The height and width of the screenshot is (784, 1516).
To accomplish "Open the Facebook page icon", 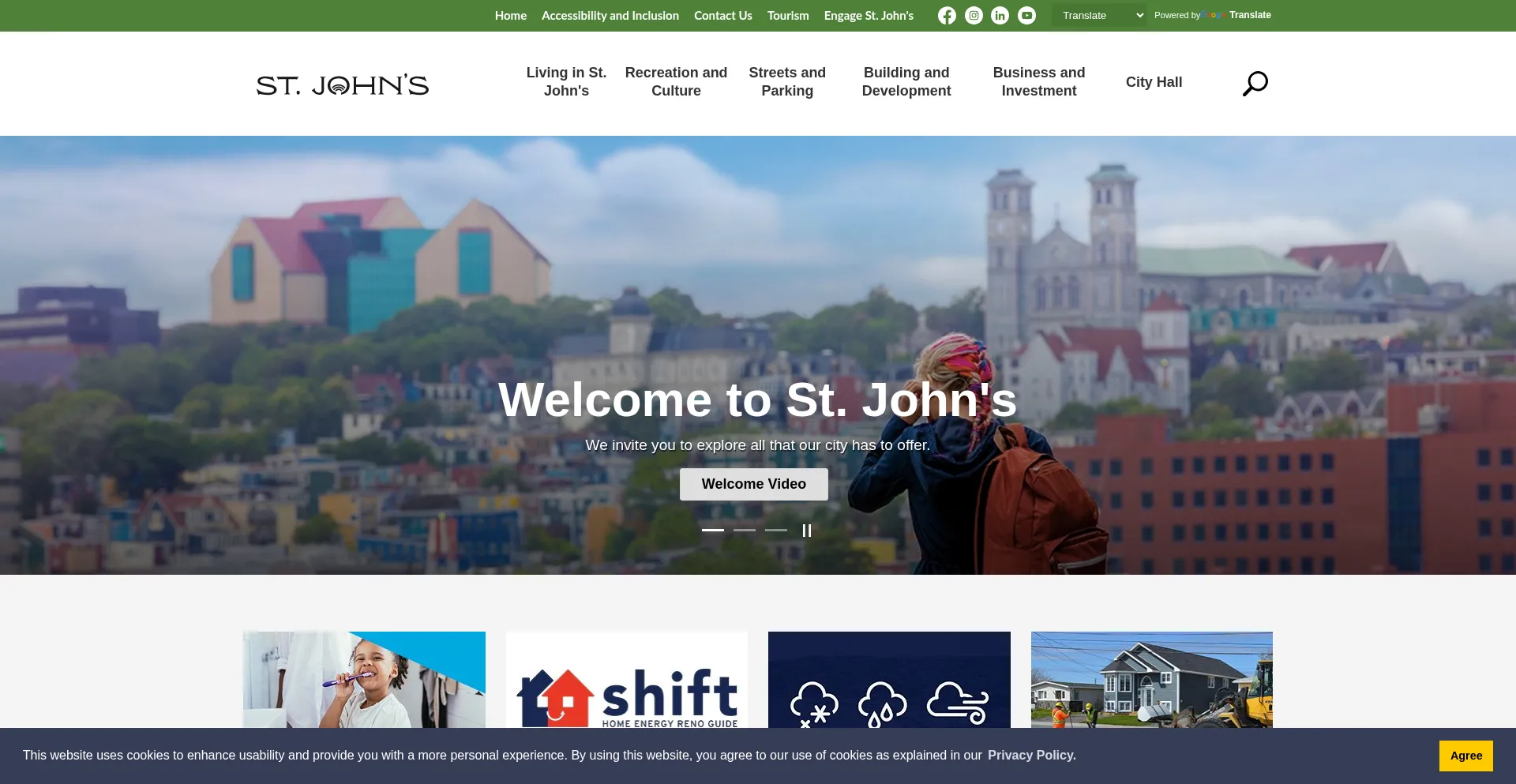I will (947, 16).
